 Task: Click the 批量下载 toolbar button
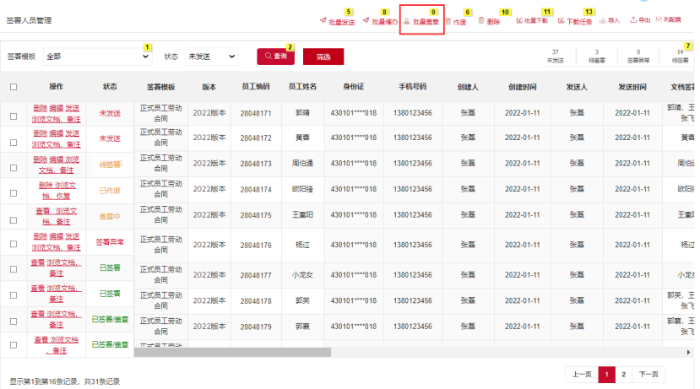532,21
